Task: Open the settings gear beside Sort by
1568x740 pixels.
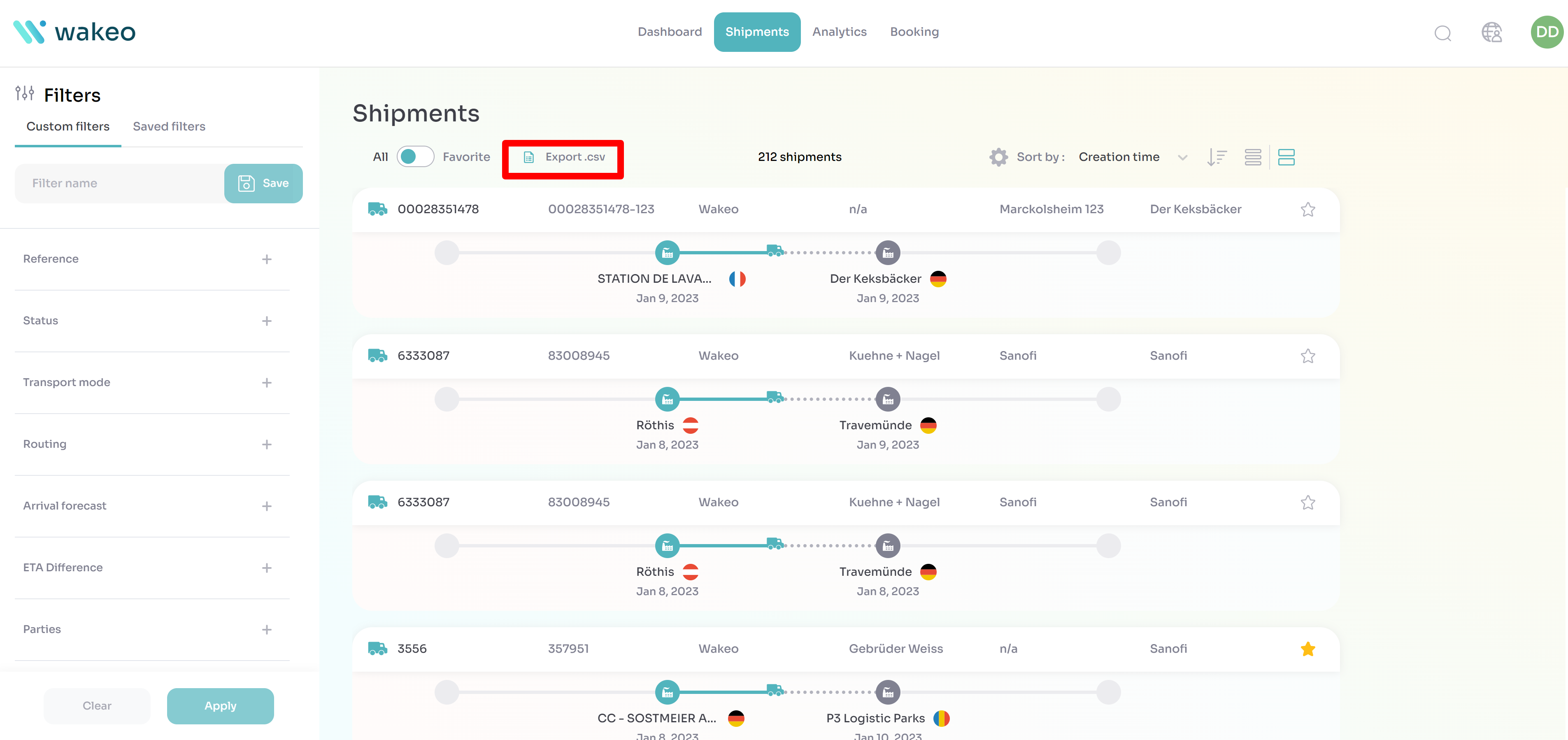Action: tap(998, 157)
